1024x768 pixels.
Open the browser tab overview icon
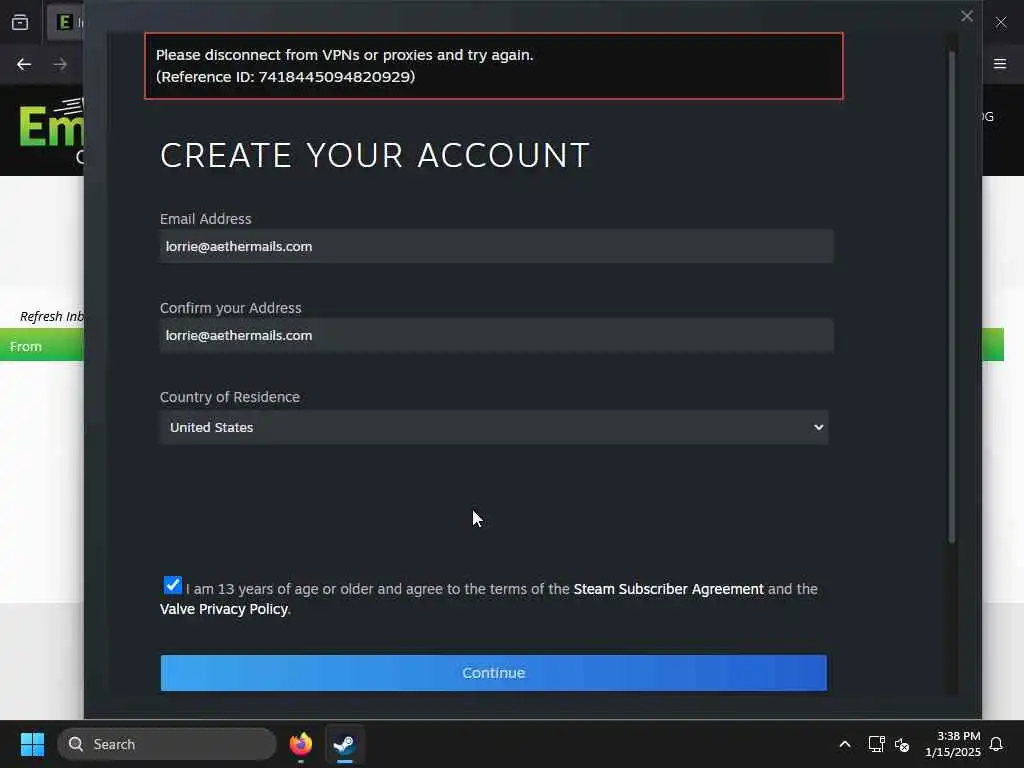pyautogui.click(x=20, y=22)
